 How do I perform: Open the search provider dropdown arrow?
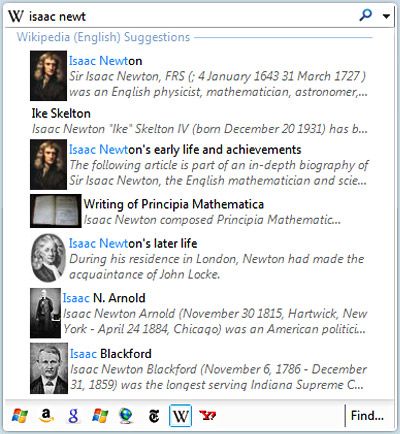coord(386,16)
